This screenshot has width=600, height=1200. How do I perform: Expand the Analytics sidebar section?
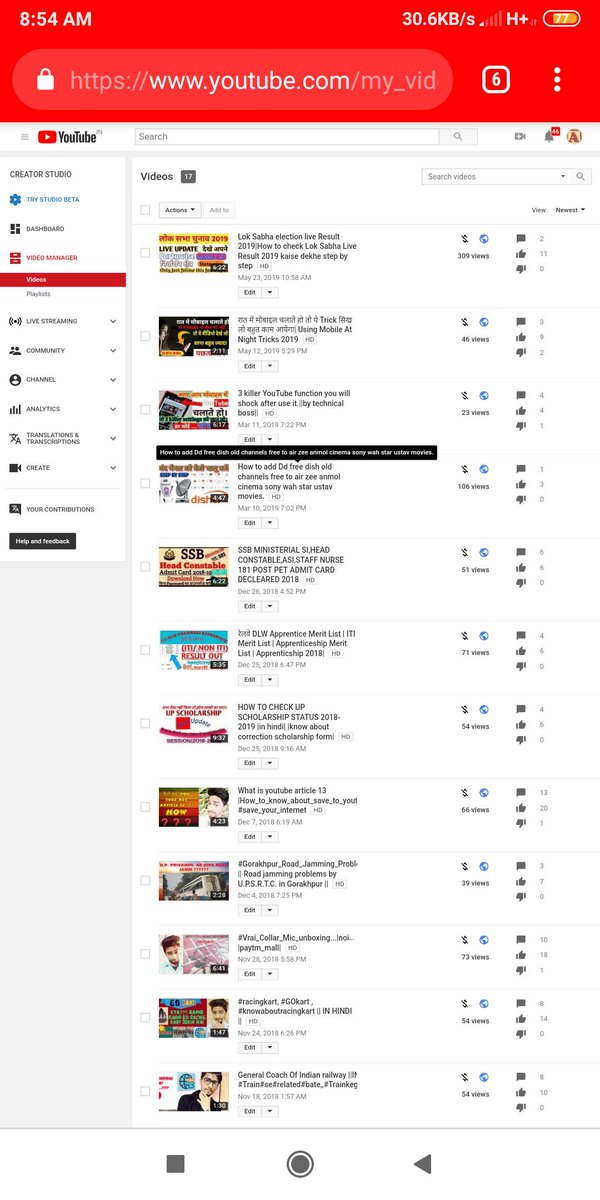coord(113,409)
